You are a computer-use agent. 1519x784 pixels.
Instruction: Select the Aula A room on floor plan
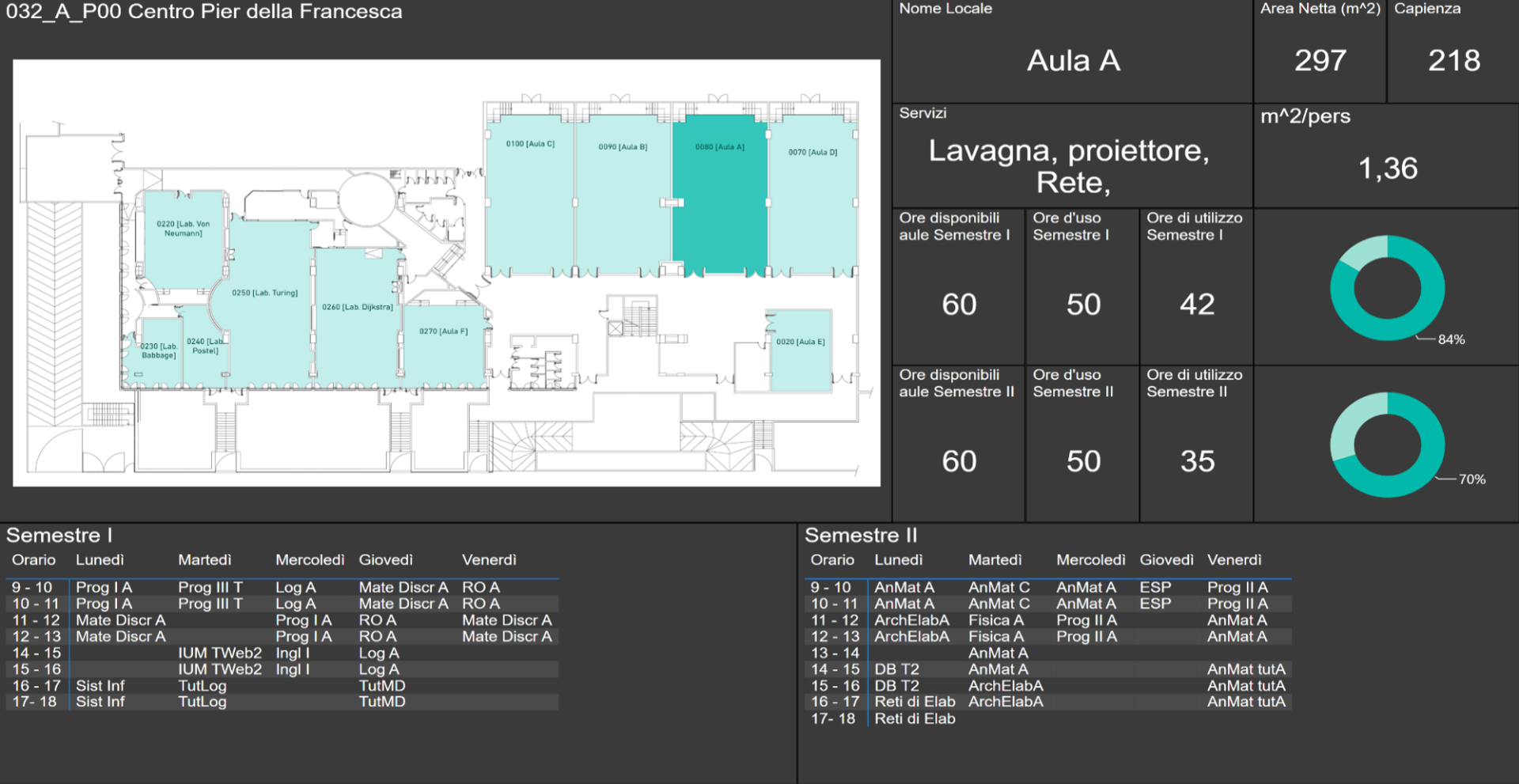tap(719, 206)
